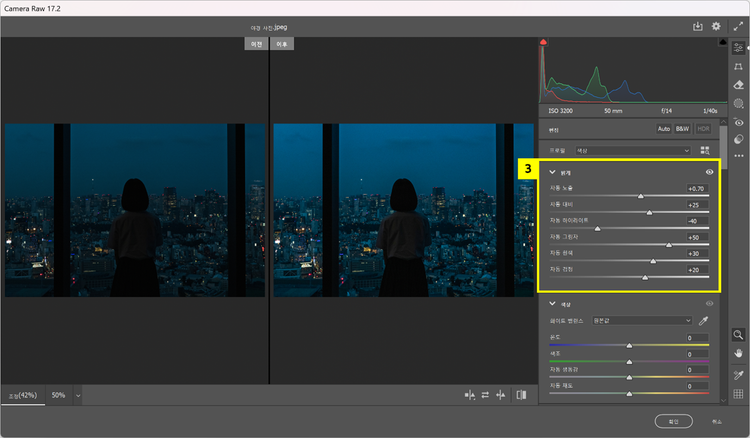The height and width of the screenshot is (438, 750).
Task: Open Camera Raw preferences gear
Action: pyautogui.click(x=716, y=27)
